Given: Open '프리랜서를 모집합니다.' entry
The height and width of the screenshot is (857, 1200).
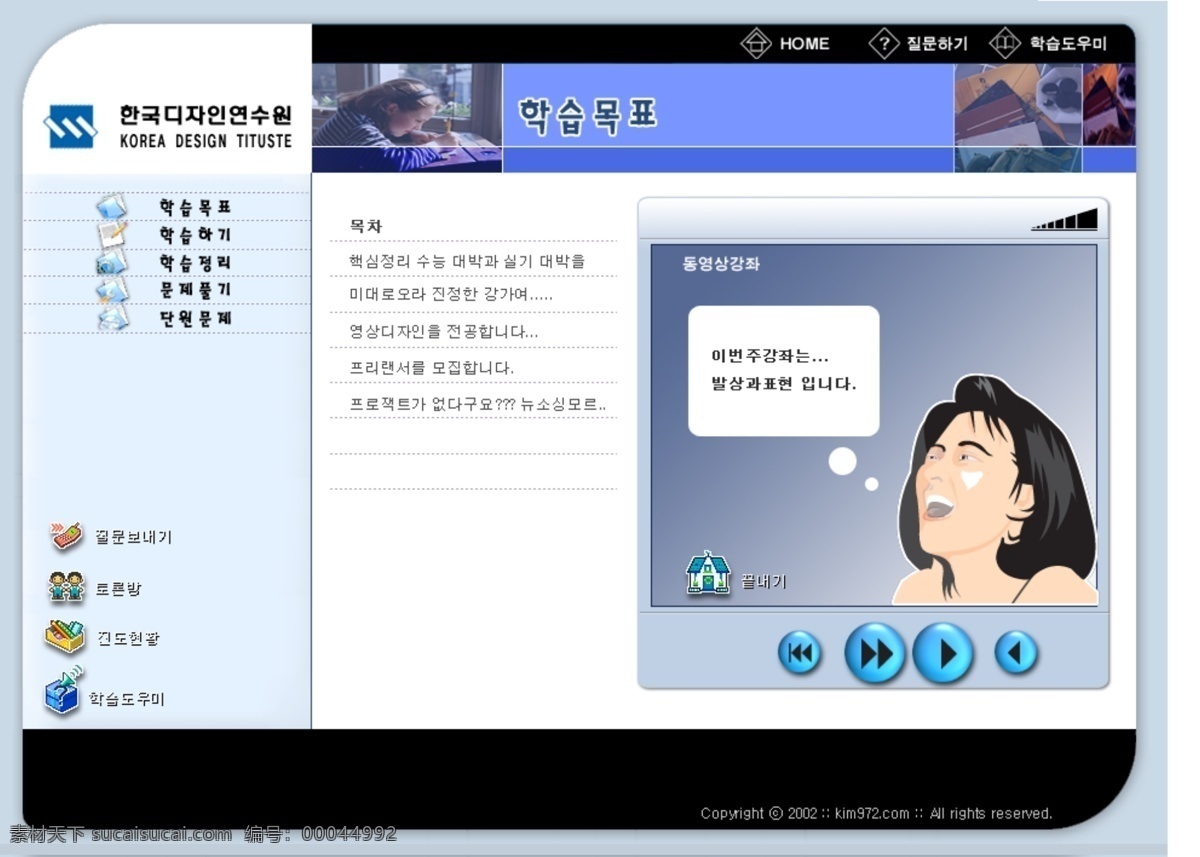Looking at the screenshot, I should [432, 367].
